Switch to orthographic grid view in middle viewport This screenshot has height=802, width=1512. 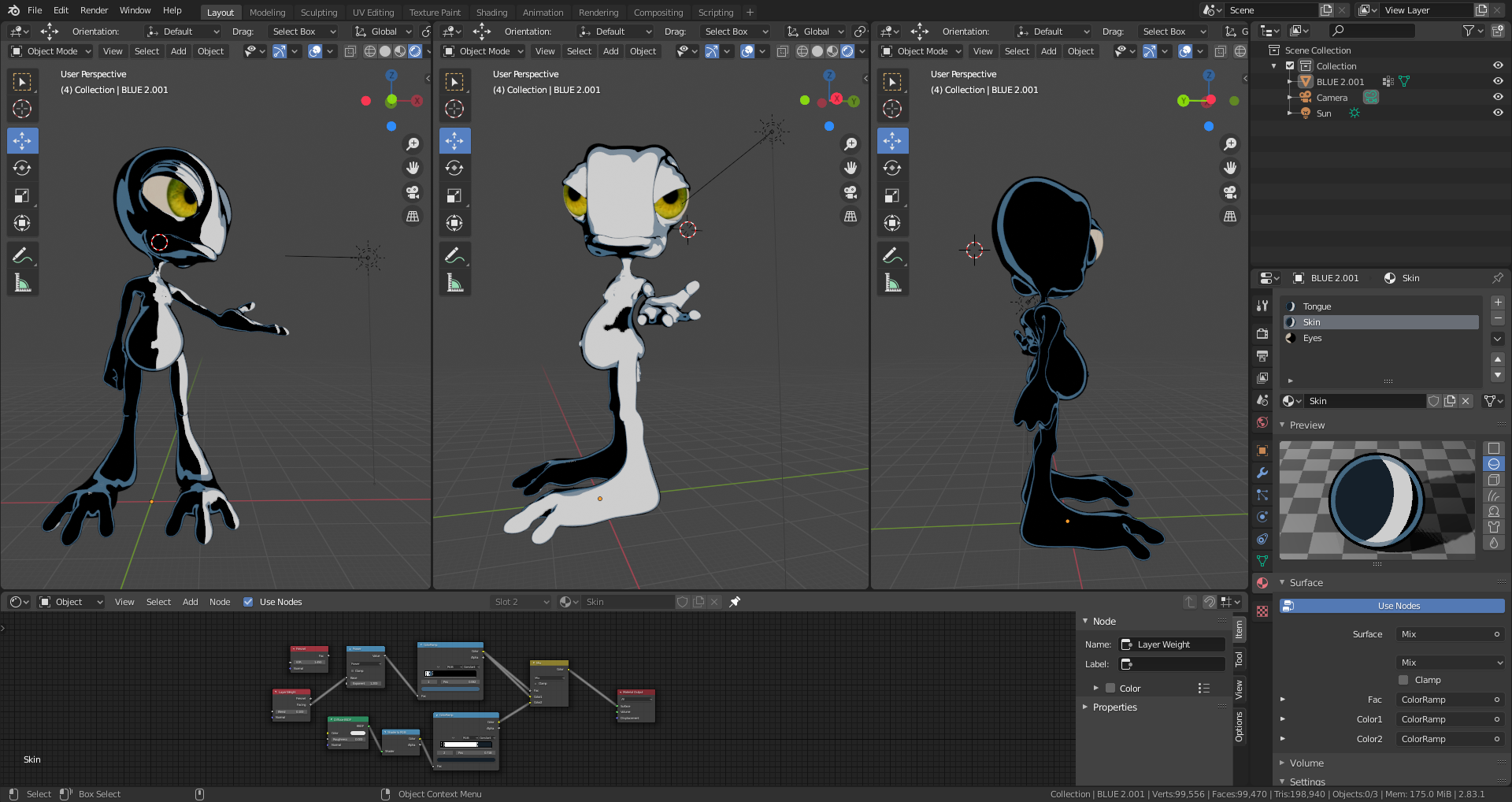click(850, 216)
